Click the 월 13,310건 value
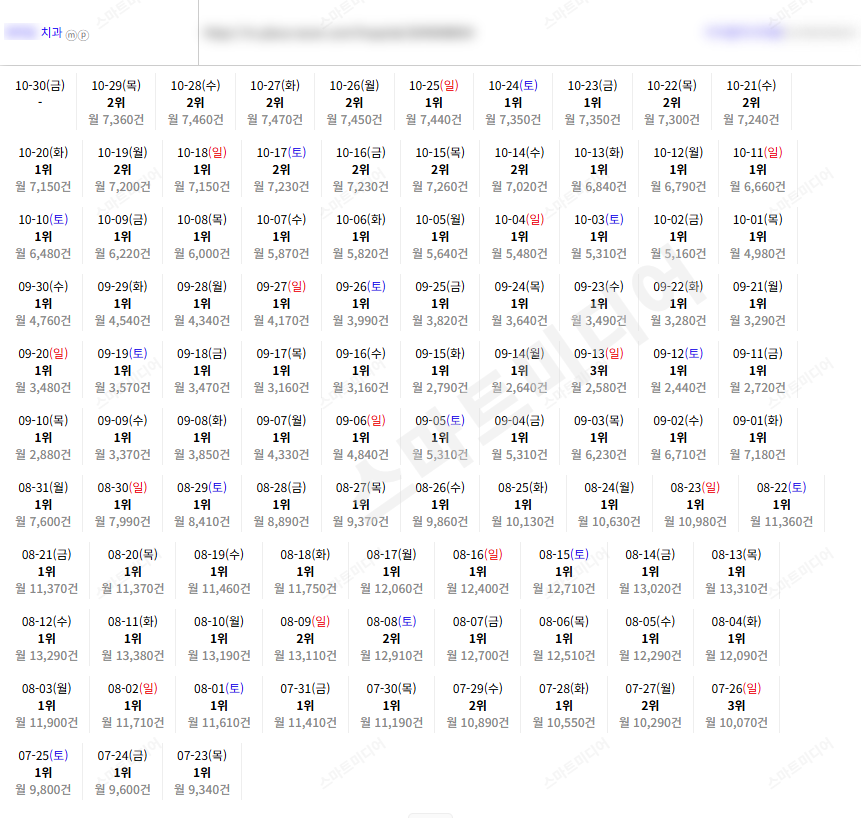 tap(736, 589)
